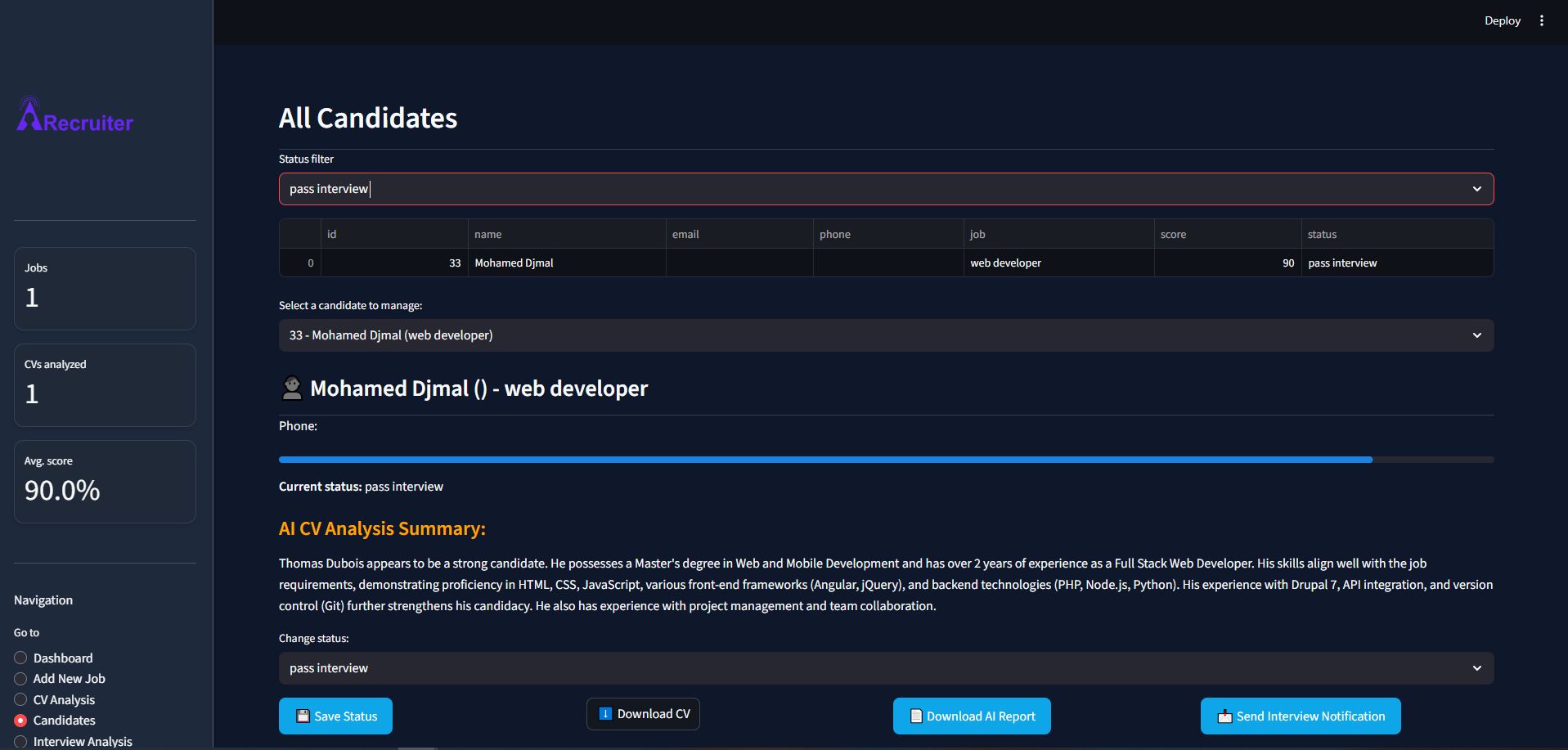The image size is (1568, 750).
Task: Choose Interview Analysis in navigation
Action: click(x=21, y=741)
